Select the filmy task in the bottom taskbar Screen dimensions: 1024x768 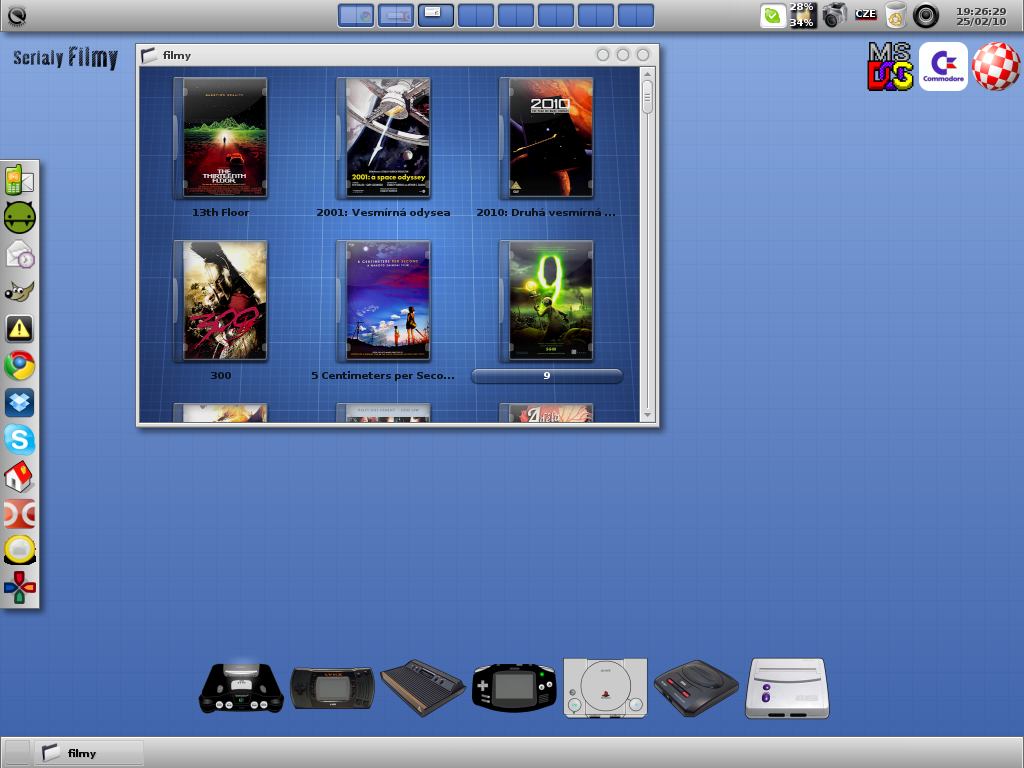(x=89, y=753)
